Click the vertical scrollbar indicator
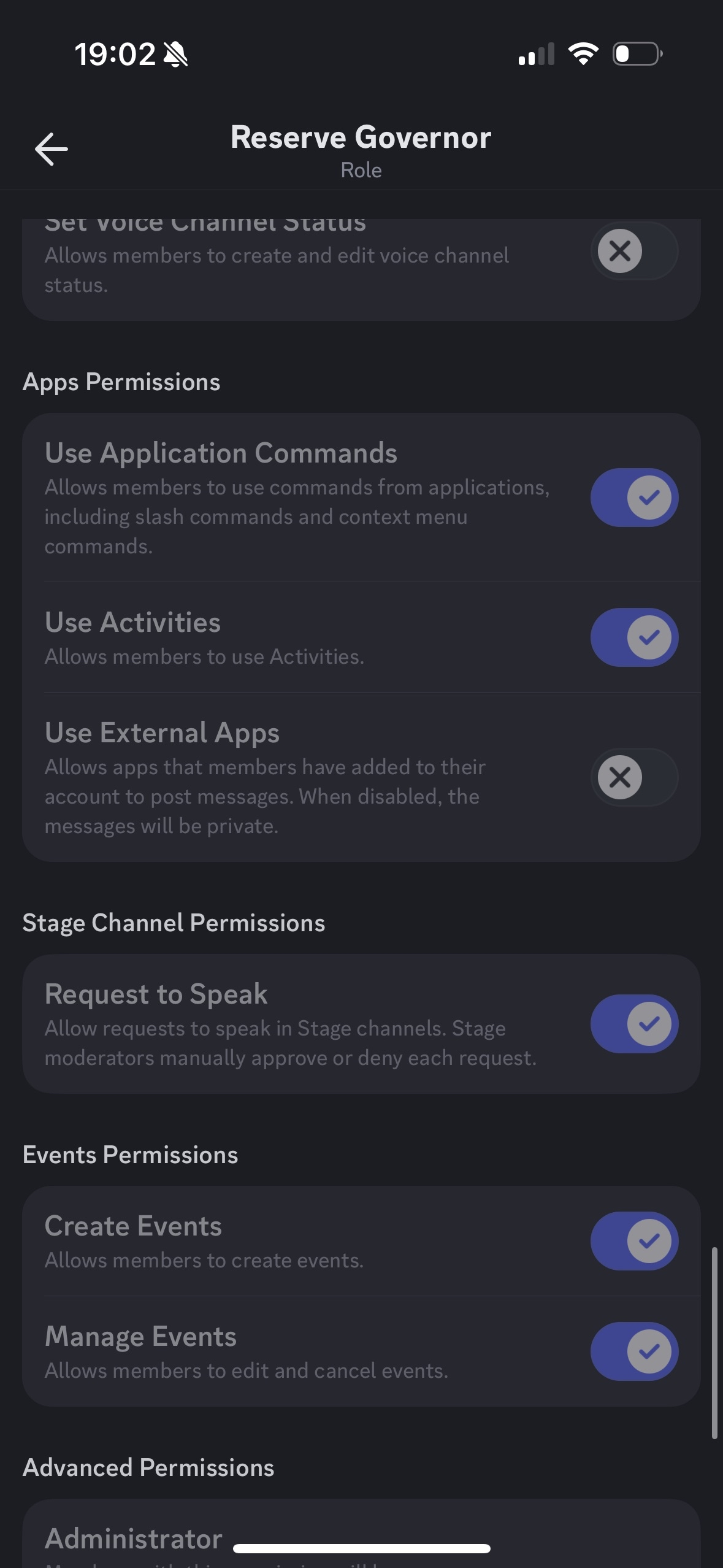The height and width of the screenshot is (1568, 723). point(714,1342)
